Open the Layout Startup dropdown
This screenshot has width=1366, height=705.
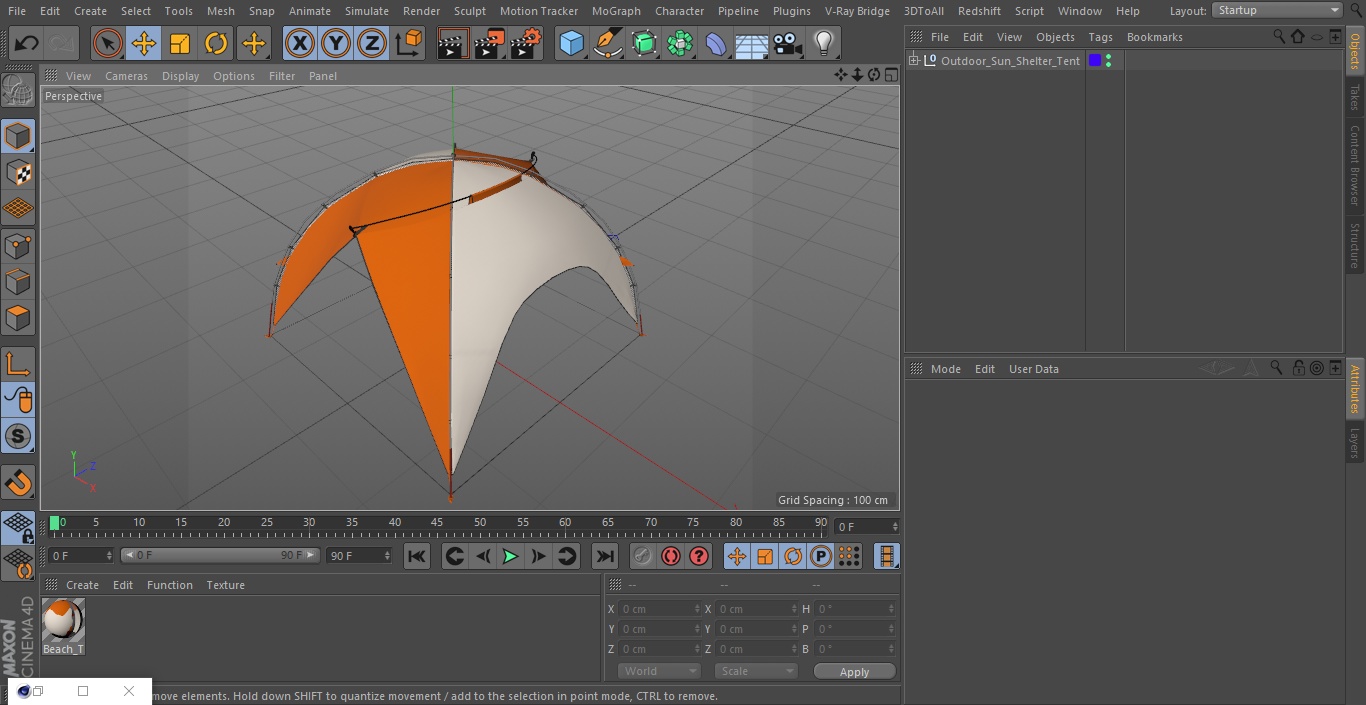1277,10
